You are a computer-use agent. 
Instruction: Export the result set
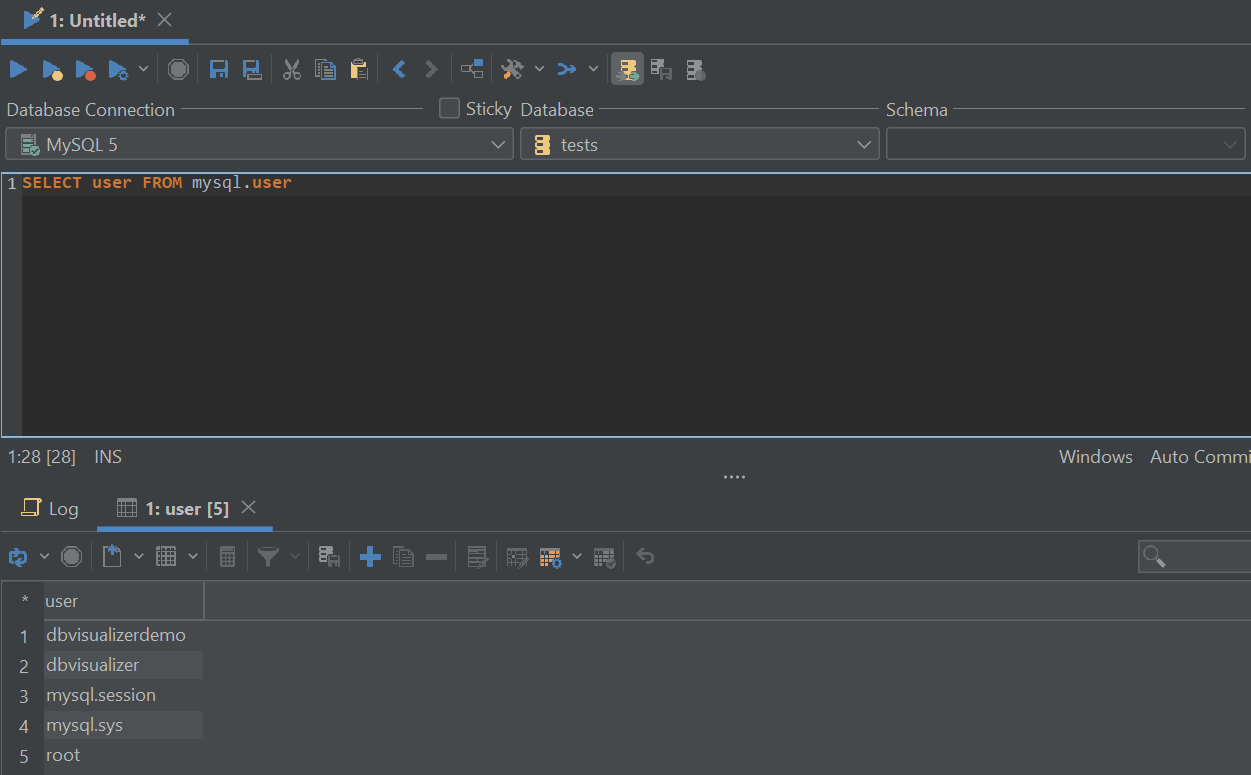(x=112, y=556)
